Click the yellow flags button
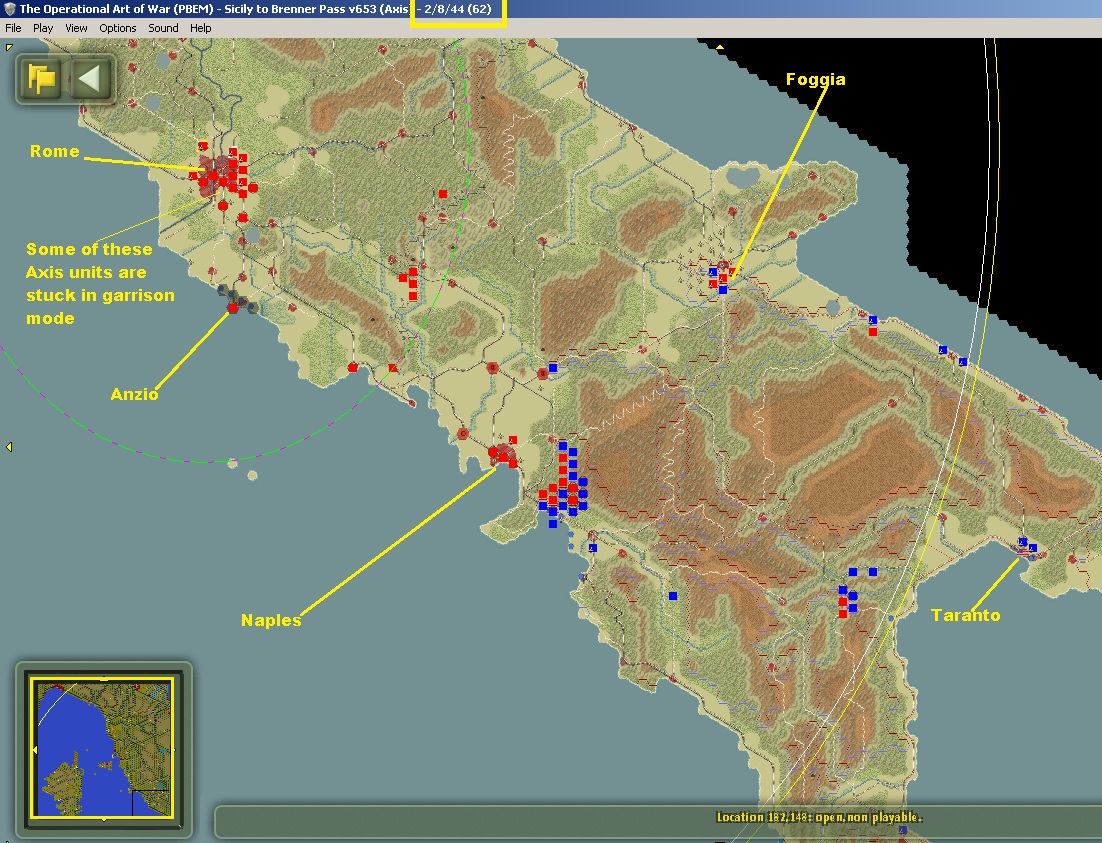This screenshot has height=843, width=1102. 41,78
